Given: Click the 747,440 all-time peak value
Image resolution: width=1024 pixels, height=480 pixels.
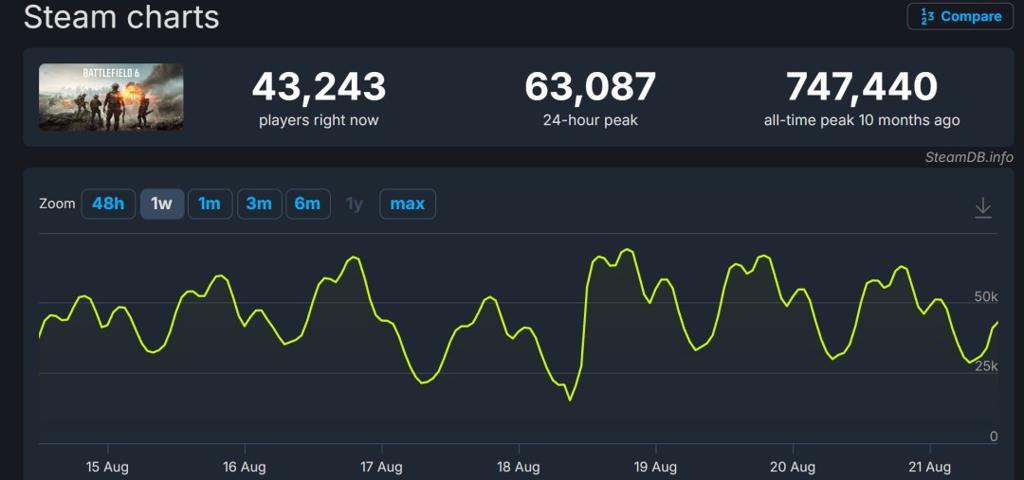Looking at the screenshot, I should coord(862,87).
